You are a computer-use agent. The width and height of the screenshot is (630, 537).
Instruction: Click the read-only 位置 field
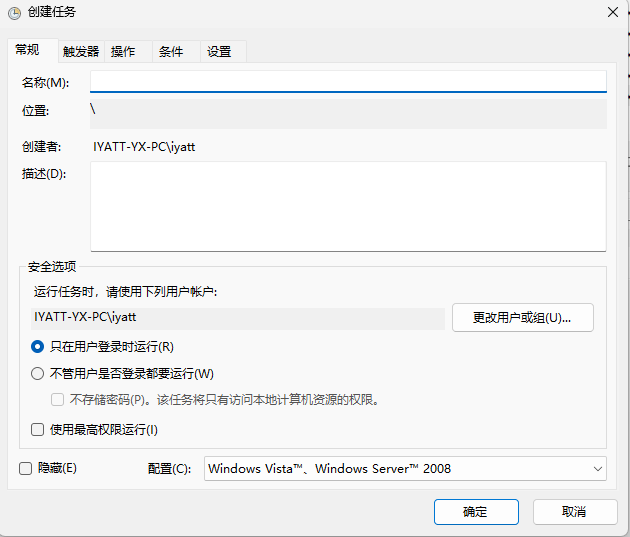tap(347, 113)
